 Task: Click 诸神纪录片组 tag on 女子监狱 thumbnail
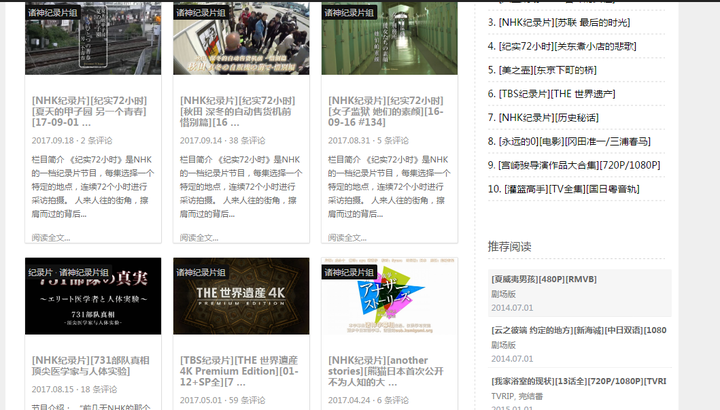tap(349, 13)
